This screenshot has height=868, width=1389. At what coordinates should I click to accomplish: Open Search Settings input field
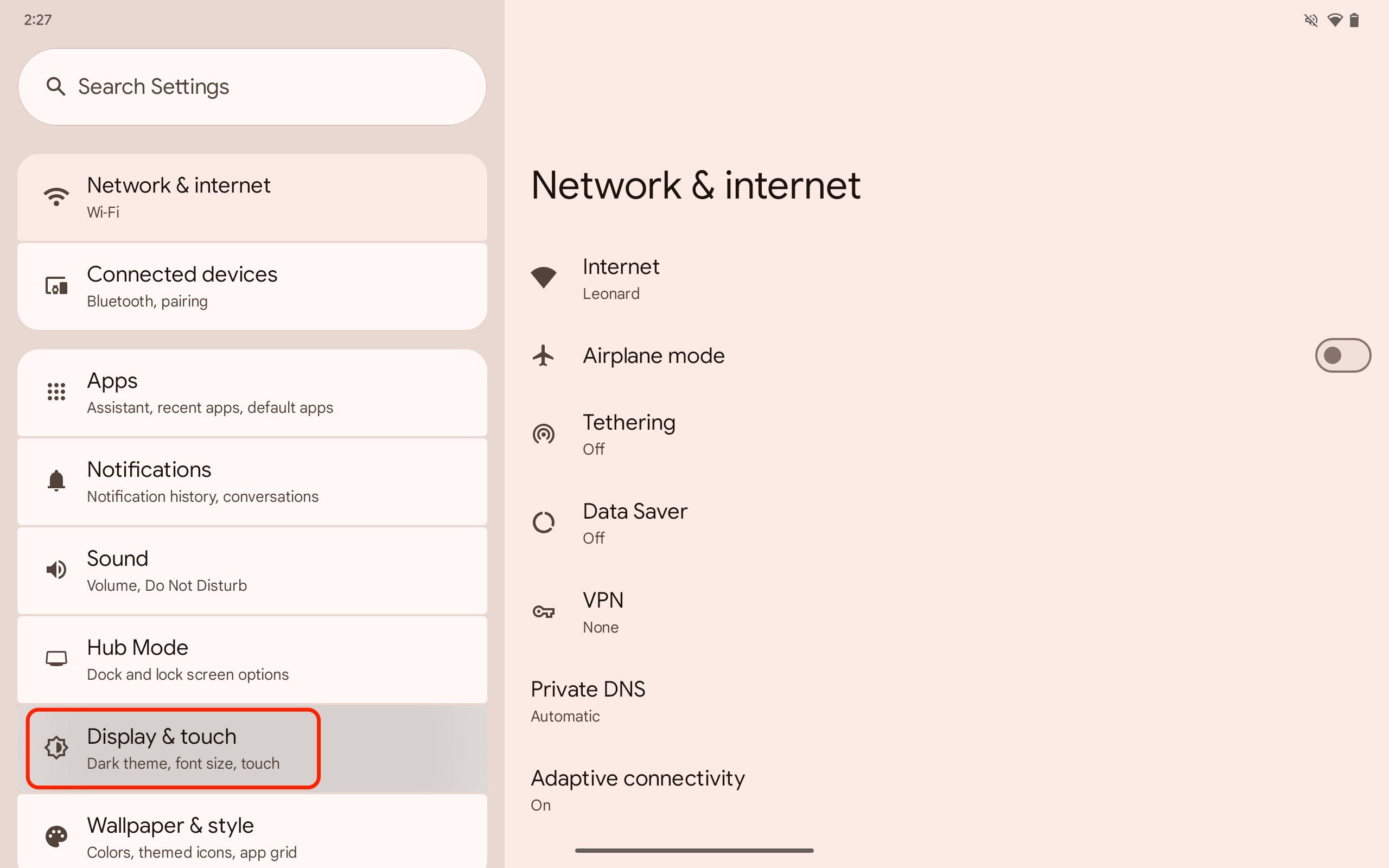tap(253, 86)
